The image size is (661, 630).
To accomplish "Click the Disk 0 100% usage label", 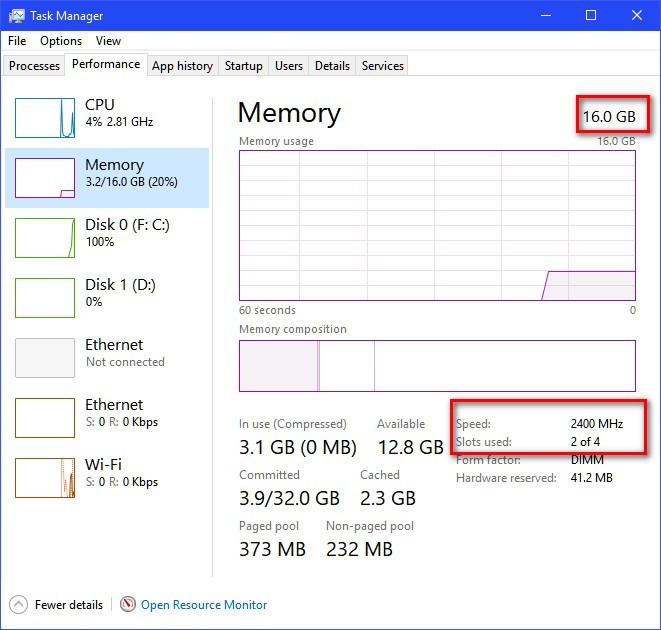I will pyautogui.click(x=100, y=242).
